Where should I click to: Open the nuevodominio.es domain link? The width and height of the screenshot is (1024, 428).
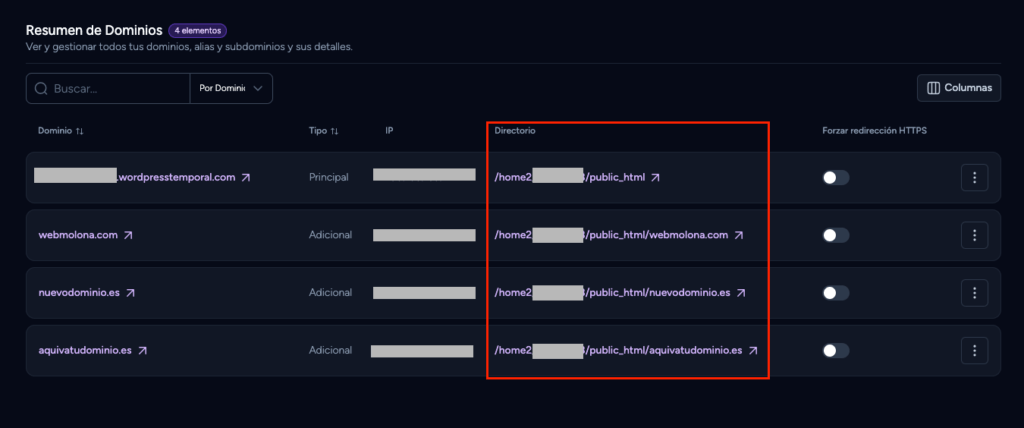point(79,293)
